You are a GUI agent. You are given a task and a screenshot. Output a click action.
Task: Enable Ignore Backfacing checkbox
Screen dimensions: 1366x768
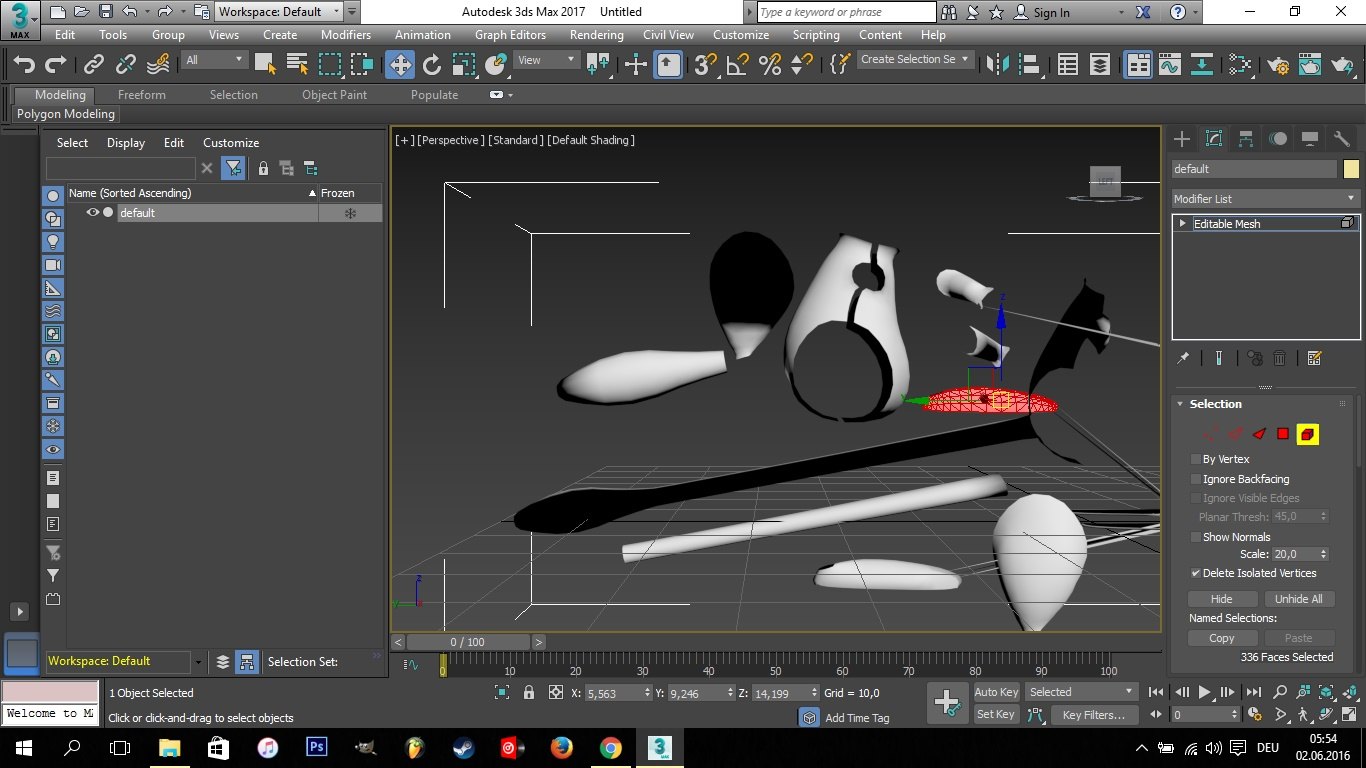(x=1196, y=479)
